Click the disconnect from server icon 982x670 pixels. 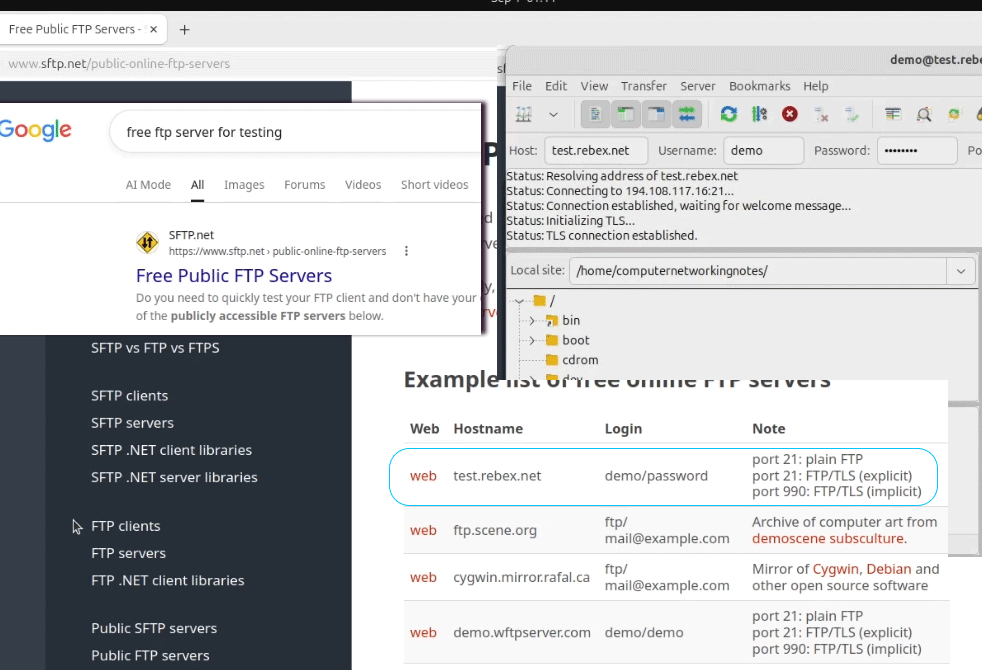click(820, 114)
